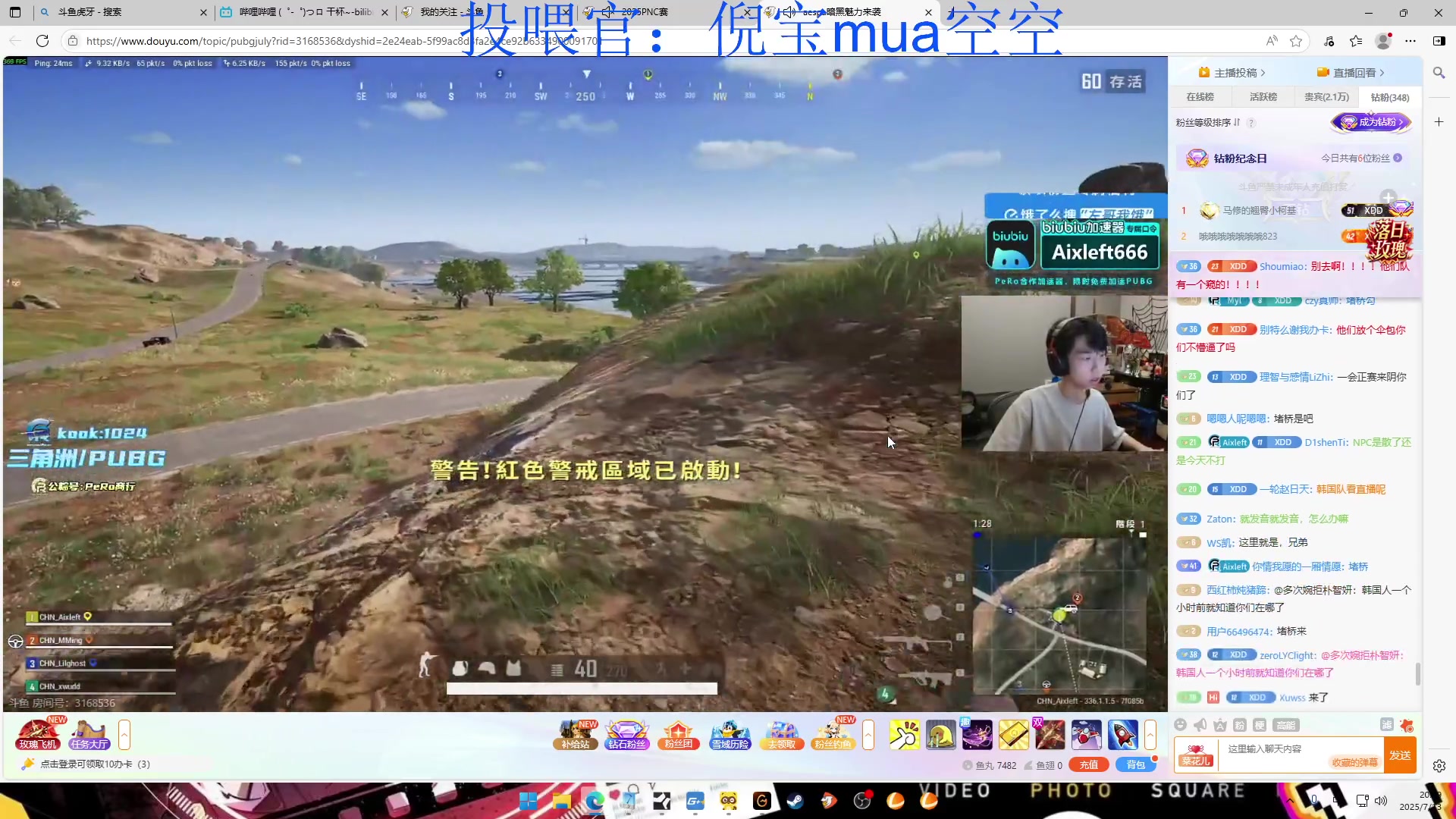This screenshot has height=819, width=1456.
Task: Click the question mark help next to sorting
Action: (x=1251, y=123)
